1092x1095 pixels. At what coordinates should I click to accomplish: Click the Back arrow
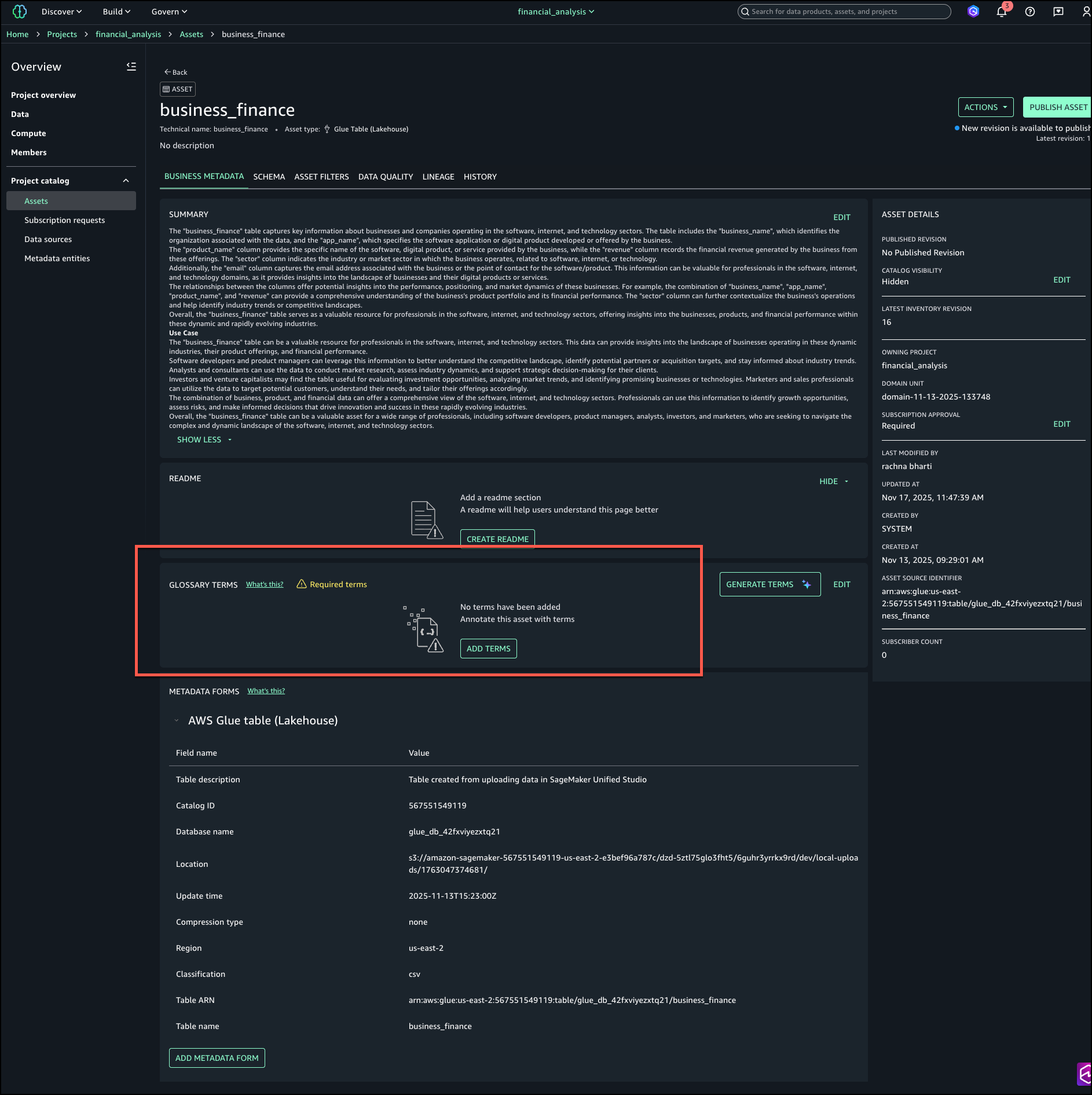175,72
